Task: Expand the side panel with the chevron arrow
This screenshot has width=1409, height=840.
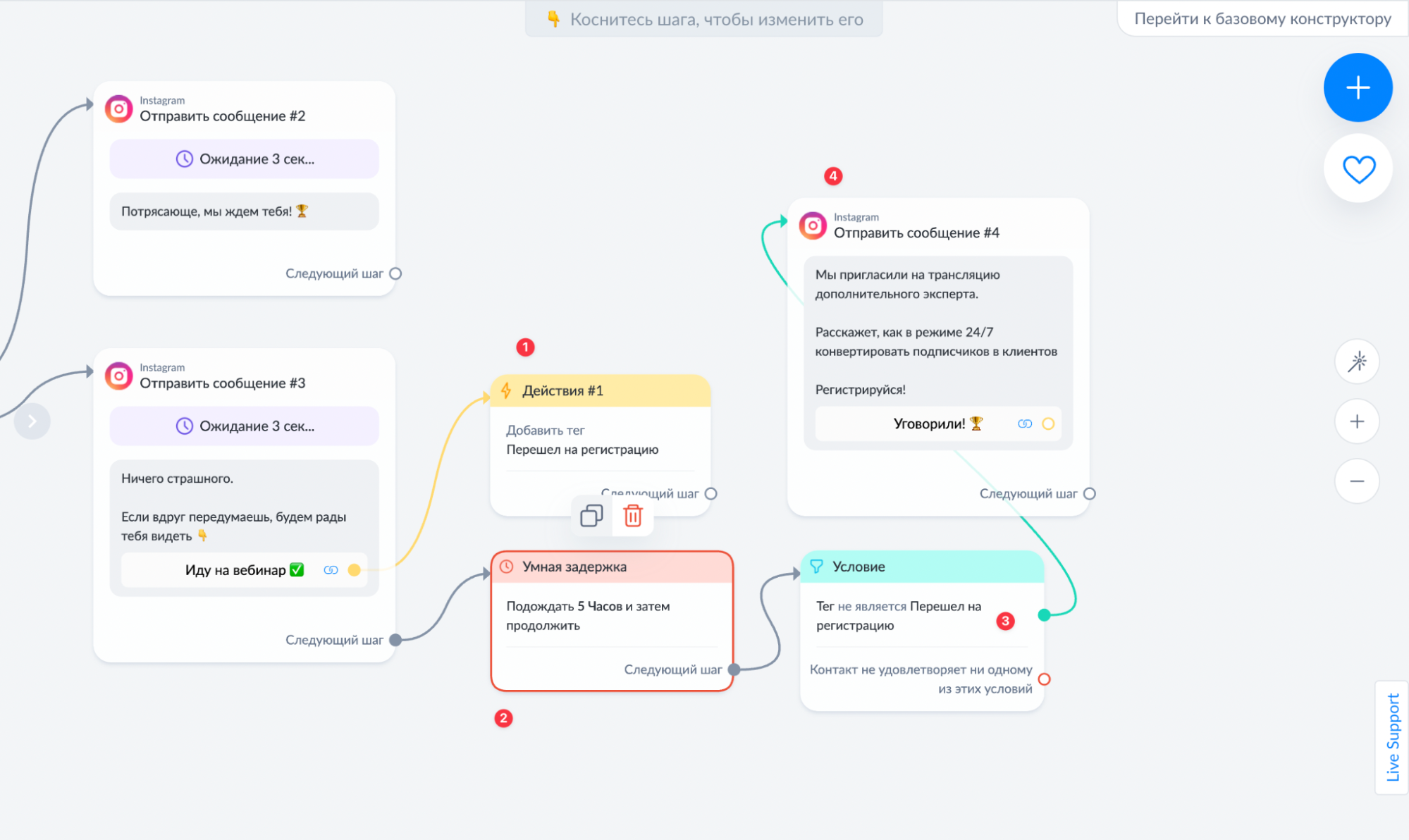Action: point(32,421)
